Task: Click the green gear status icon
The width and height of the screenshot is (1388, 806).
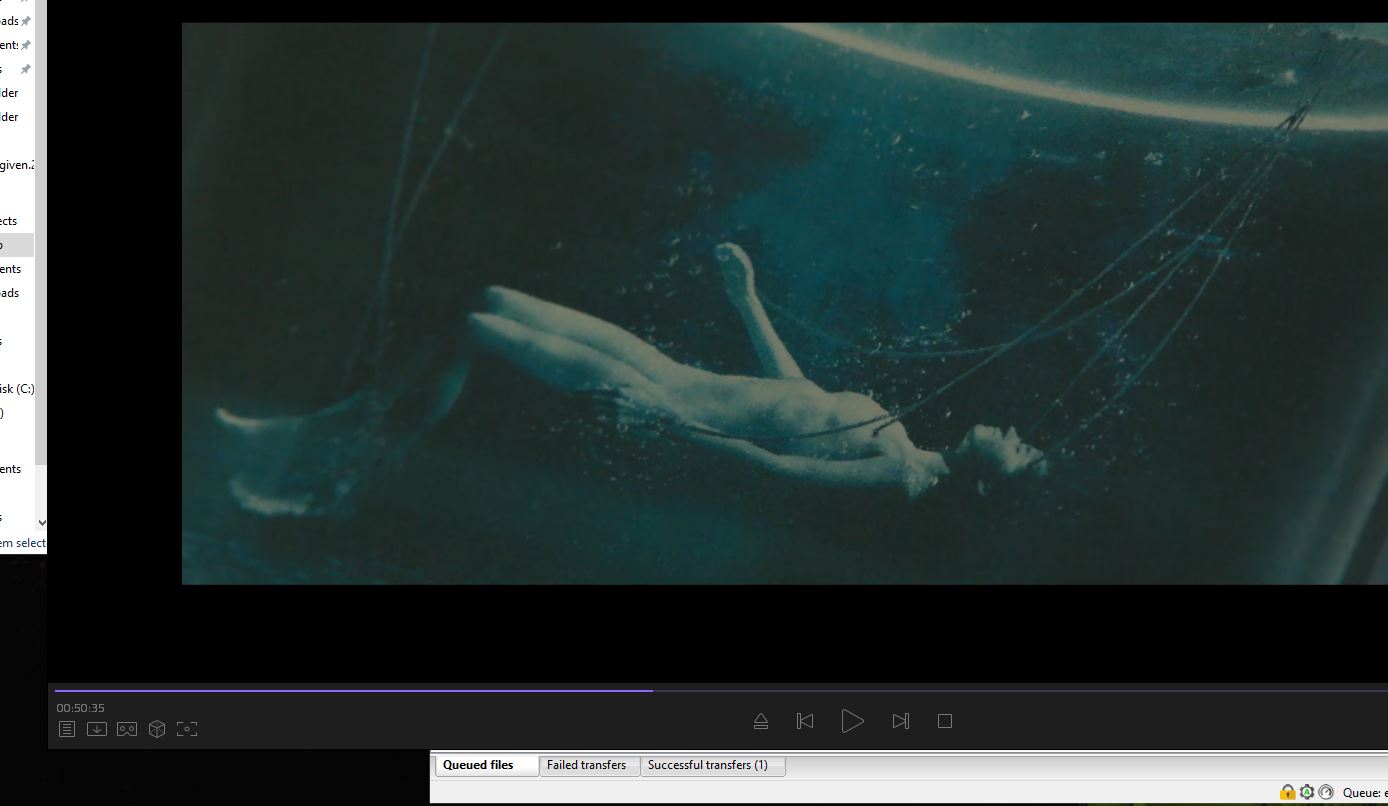Action: (1307, 792)
